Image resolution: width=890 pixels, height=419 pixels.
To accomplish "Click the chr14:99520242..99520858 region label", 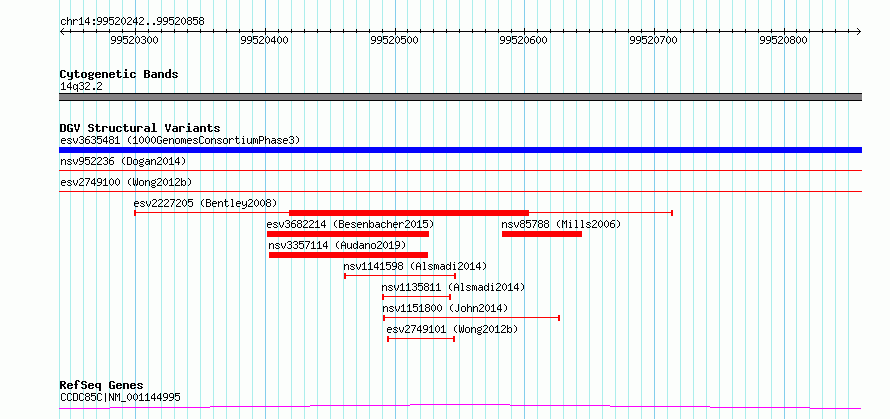I will [132, 22].
